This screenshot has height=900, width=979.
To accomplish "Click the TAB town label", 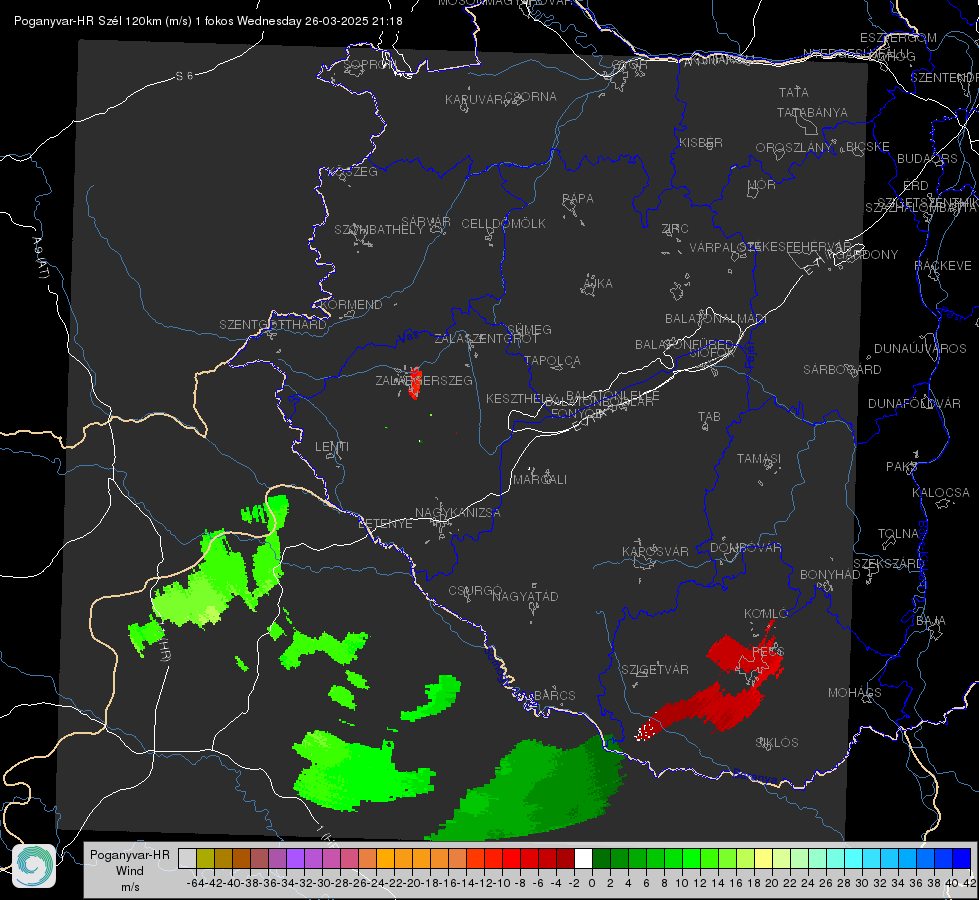I will [x=709, y=417].
